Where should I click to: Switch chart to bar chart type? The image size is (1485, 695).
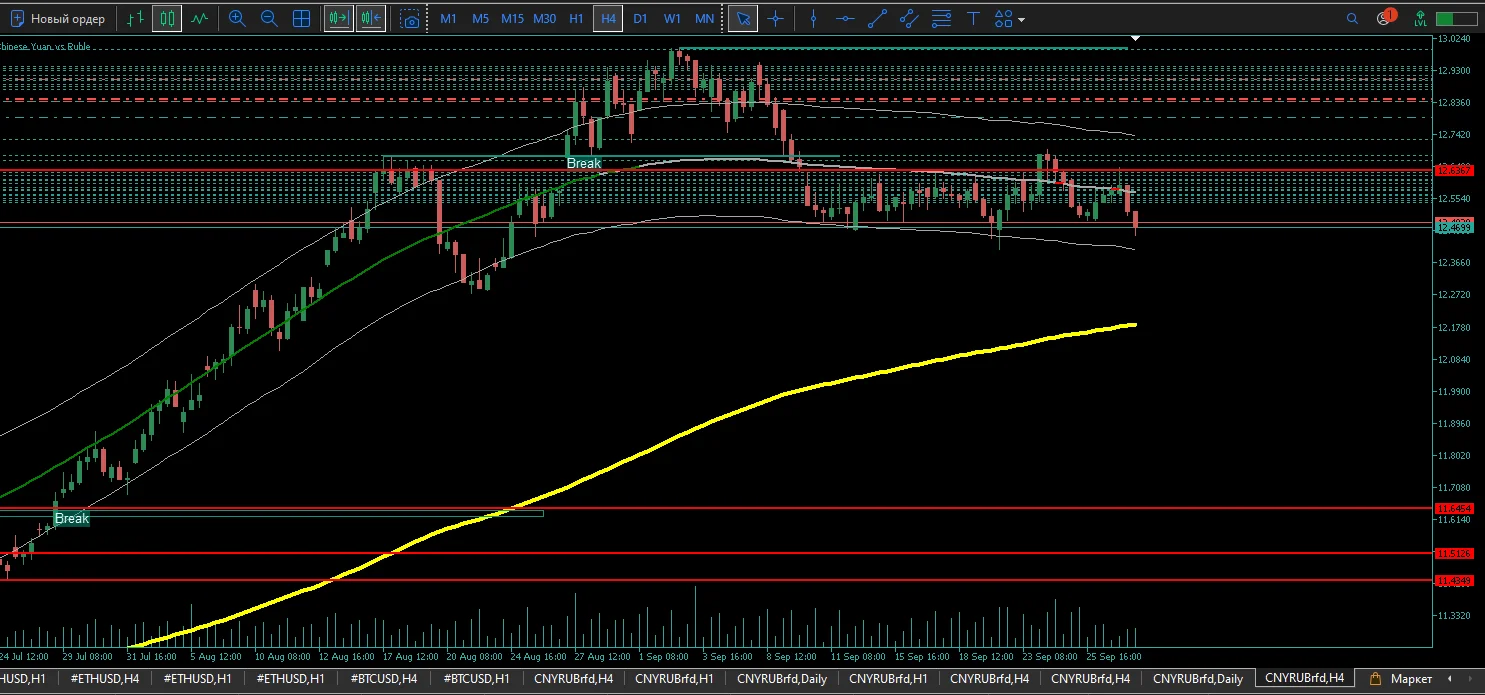tap(137, 18)
